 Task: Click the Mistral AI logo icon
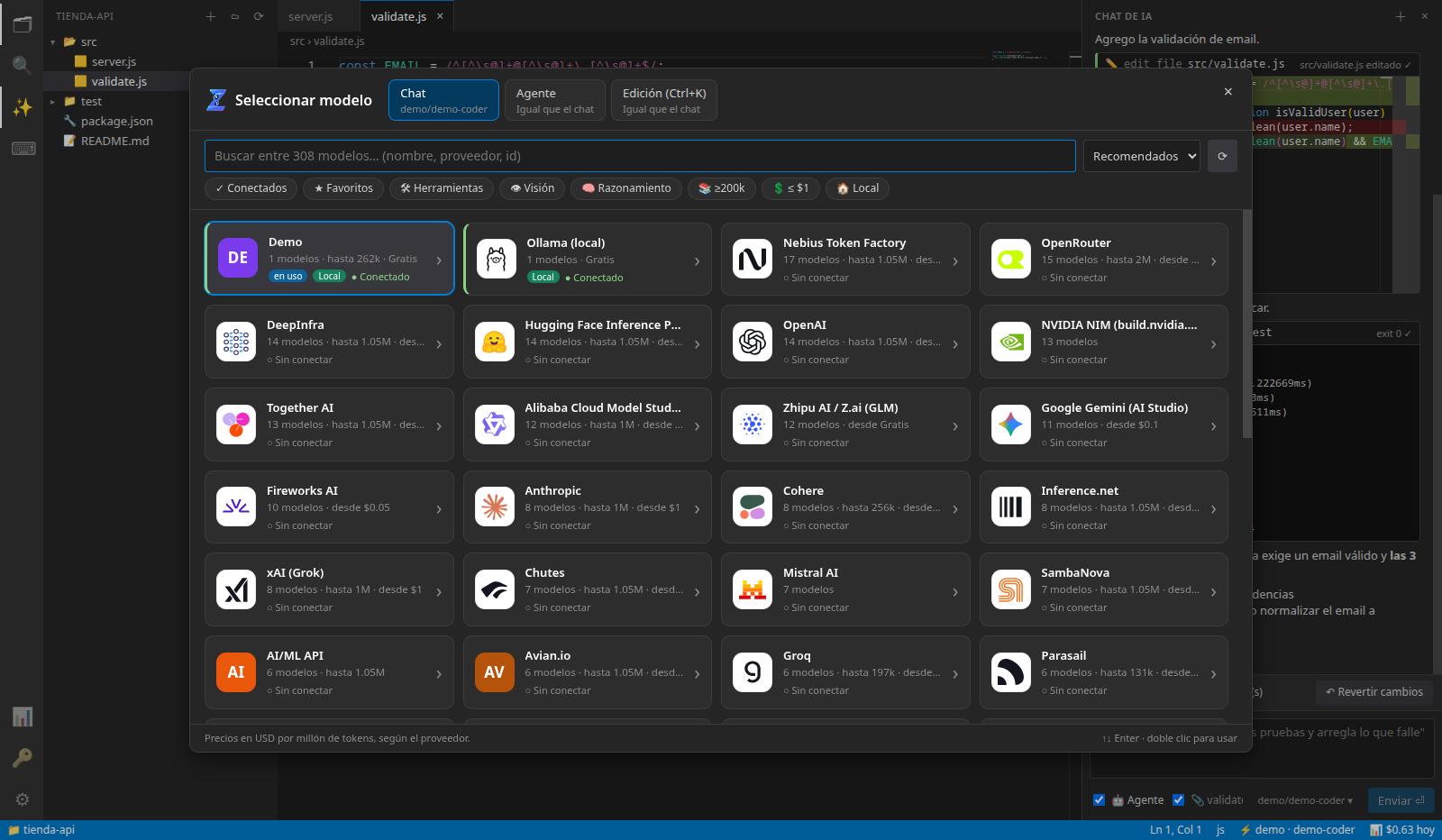(x=753, y=589)
